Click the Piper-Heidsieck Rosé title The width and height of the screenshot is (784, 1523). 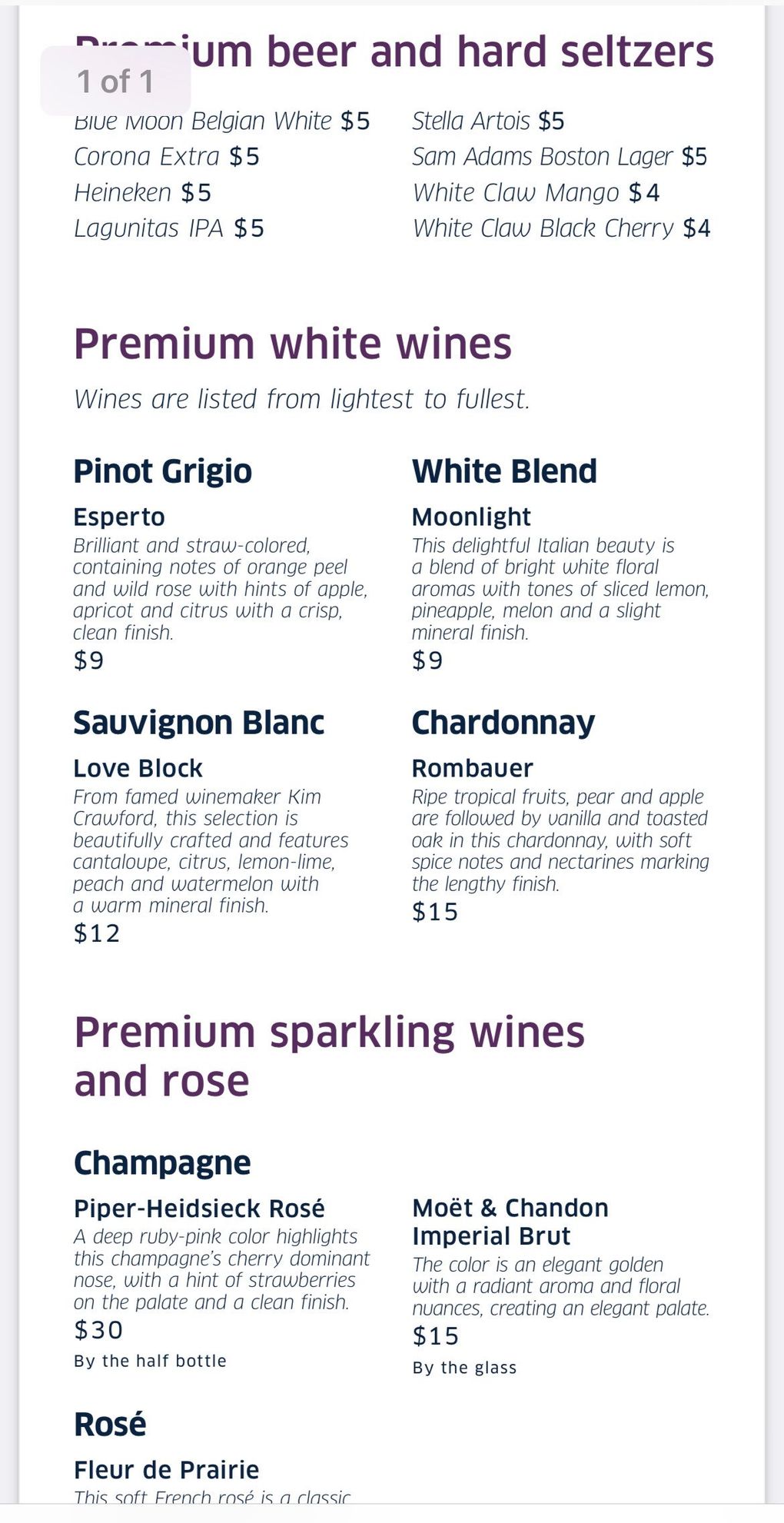point(199,1209)
